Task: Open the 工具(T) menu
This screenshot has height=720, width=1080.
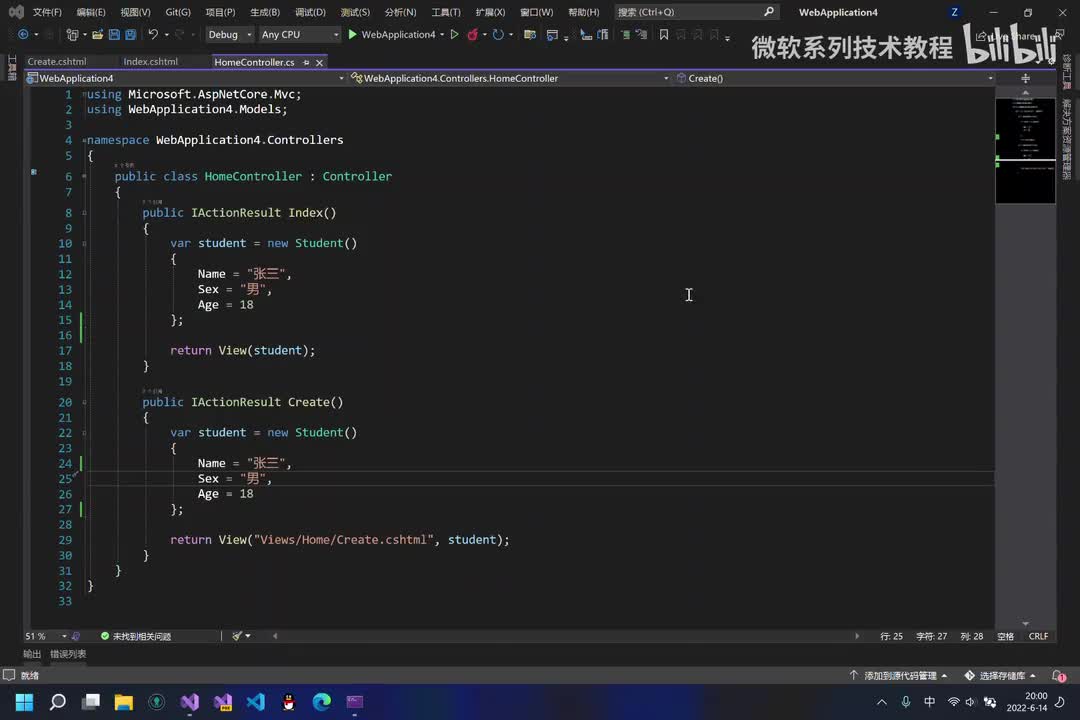Action: [x=446, y=12]
